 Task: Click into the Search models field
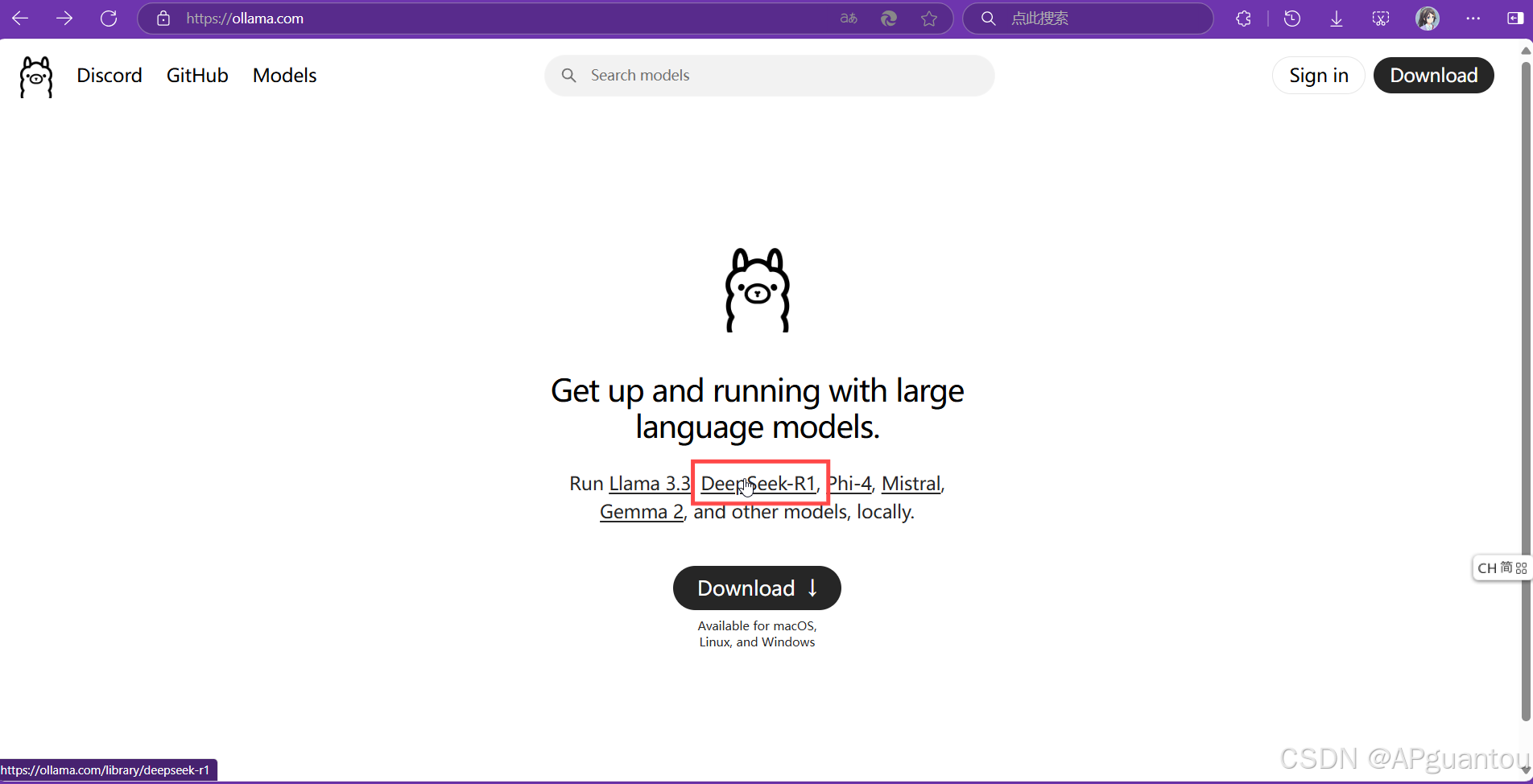click(x=769, y=75)
